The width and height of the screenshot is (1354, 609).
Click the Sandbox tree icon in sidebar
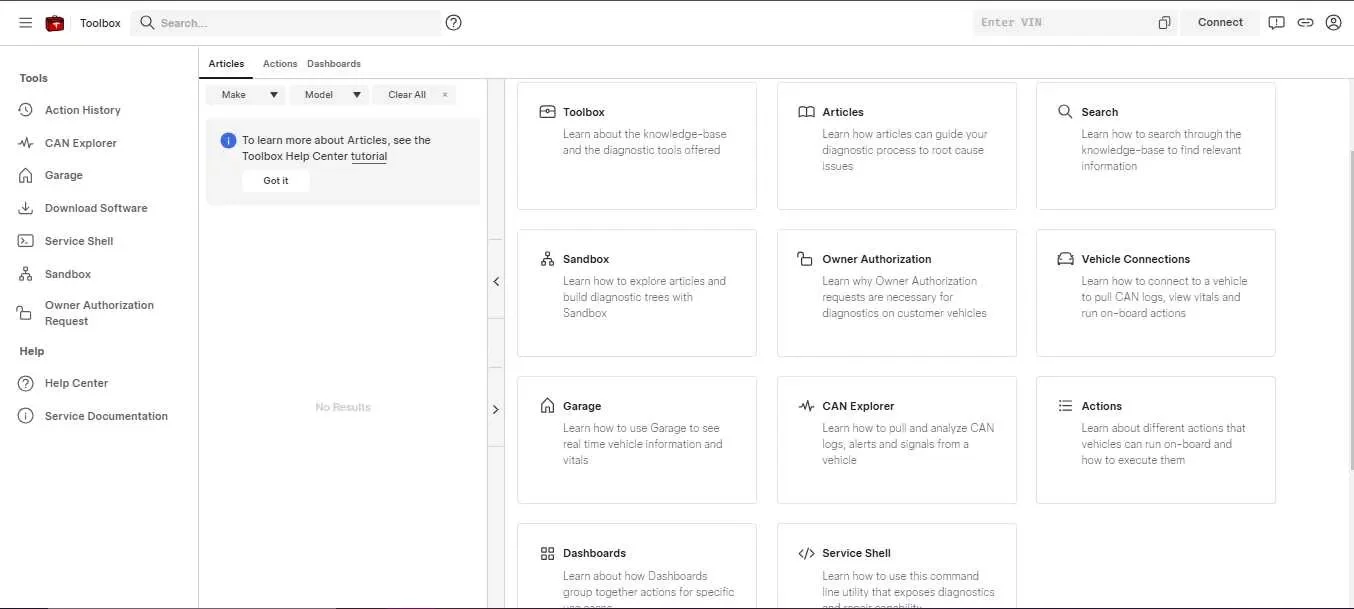pos(26,274)
